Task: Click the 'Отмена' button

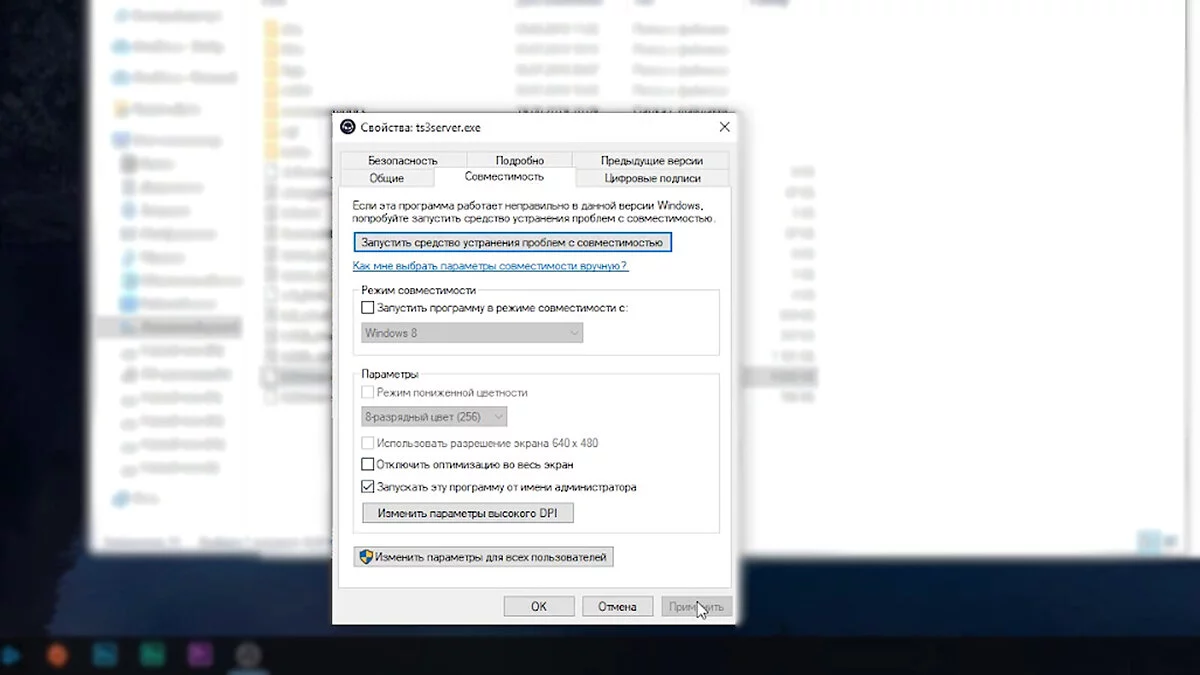Action: [x=617, y=606]
